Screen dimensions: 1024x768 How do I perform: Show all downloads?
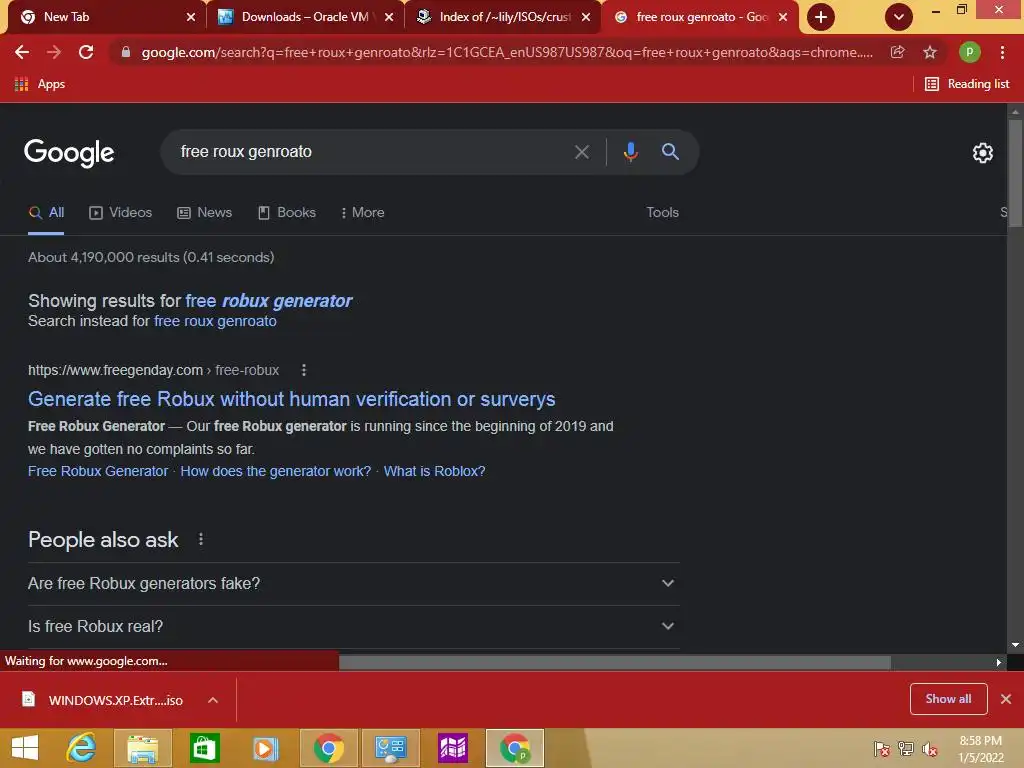tap(948, 699)
